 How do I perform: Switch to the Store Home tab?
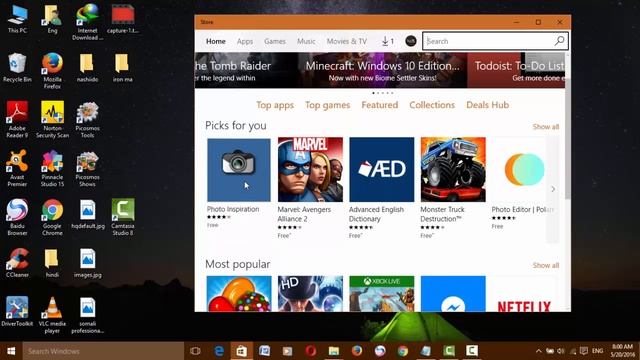216,41
